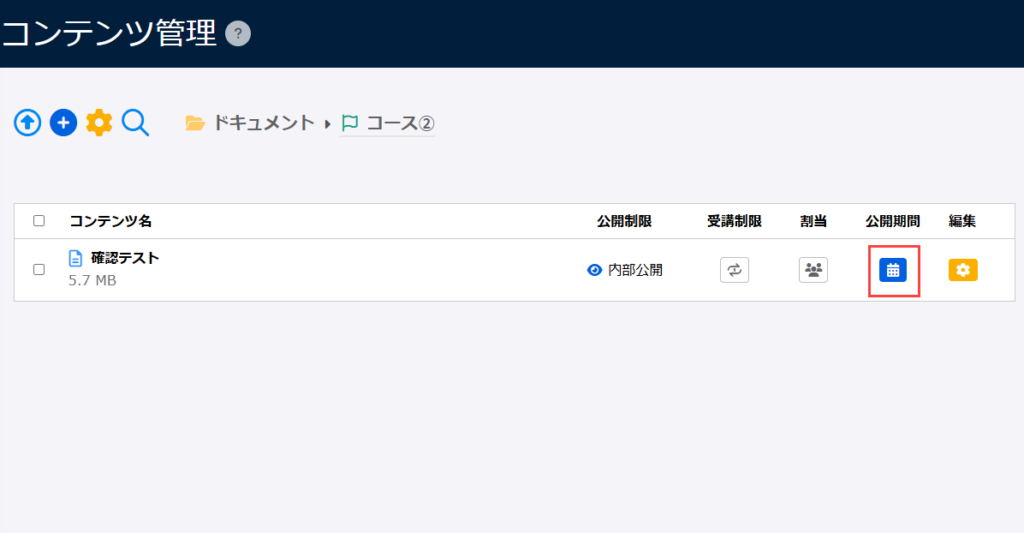The width and height of the screenshot is (1024, 533).
Task: Tick the select-all checkbox in table header
Action: (39, 221)
